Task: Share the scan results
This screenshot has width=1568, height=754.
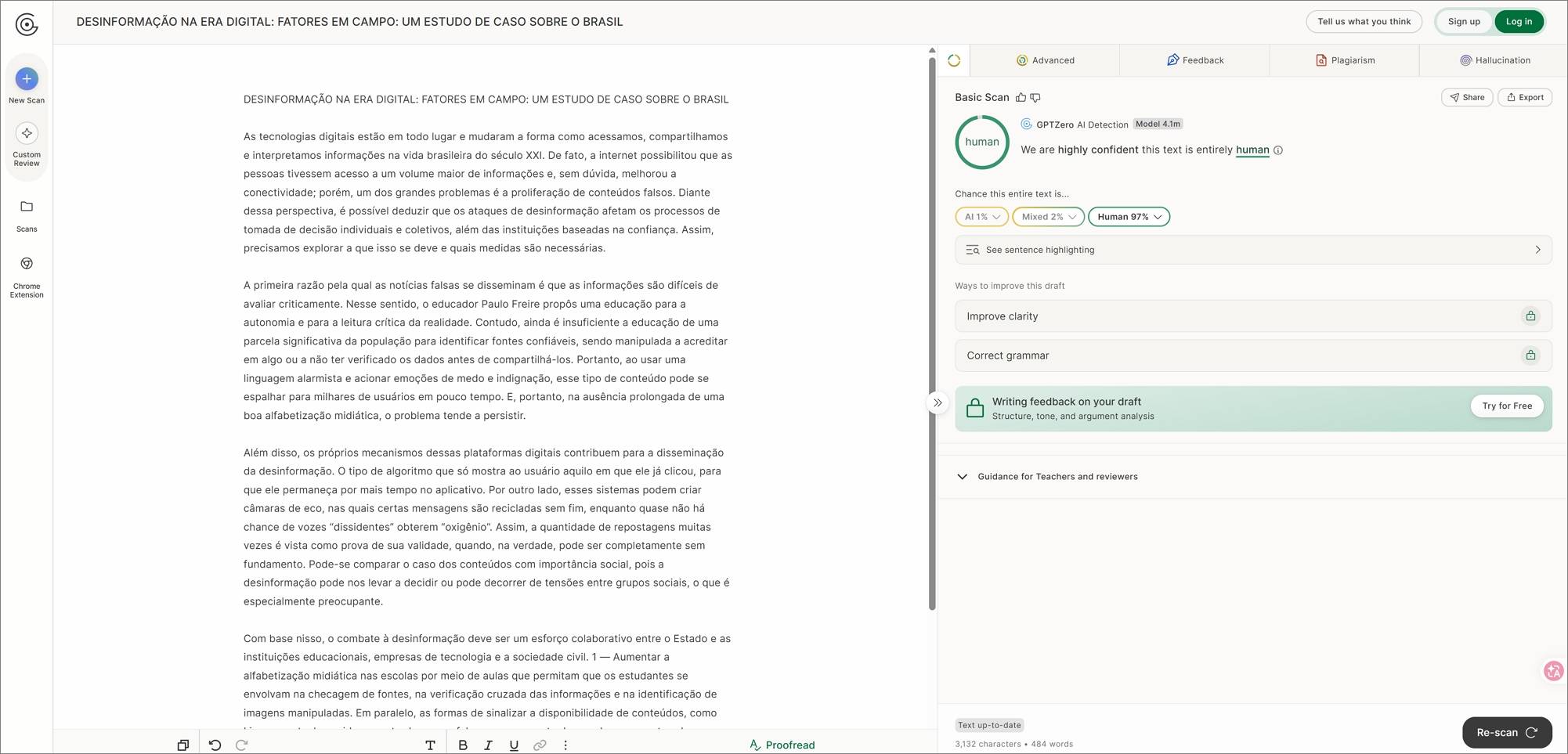Action: pyautogui.click(x=1467, y=98)
